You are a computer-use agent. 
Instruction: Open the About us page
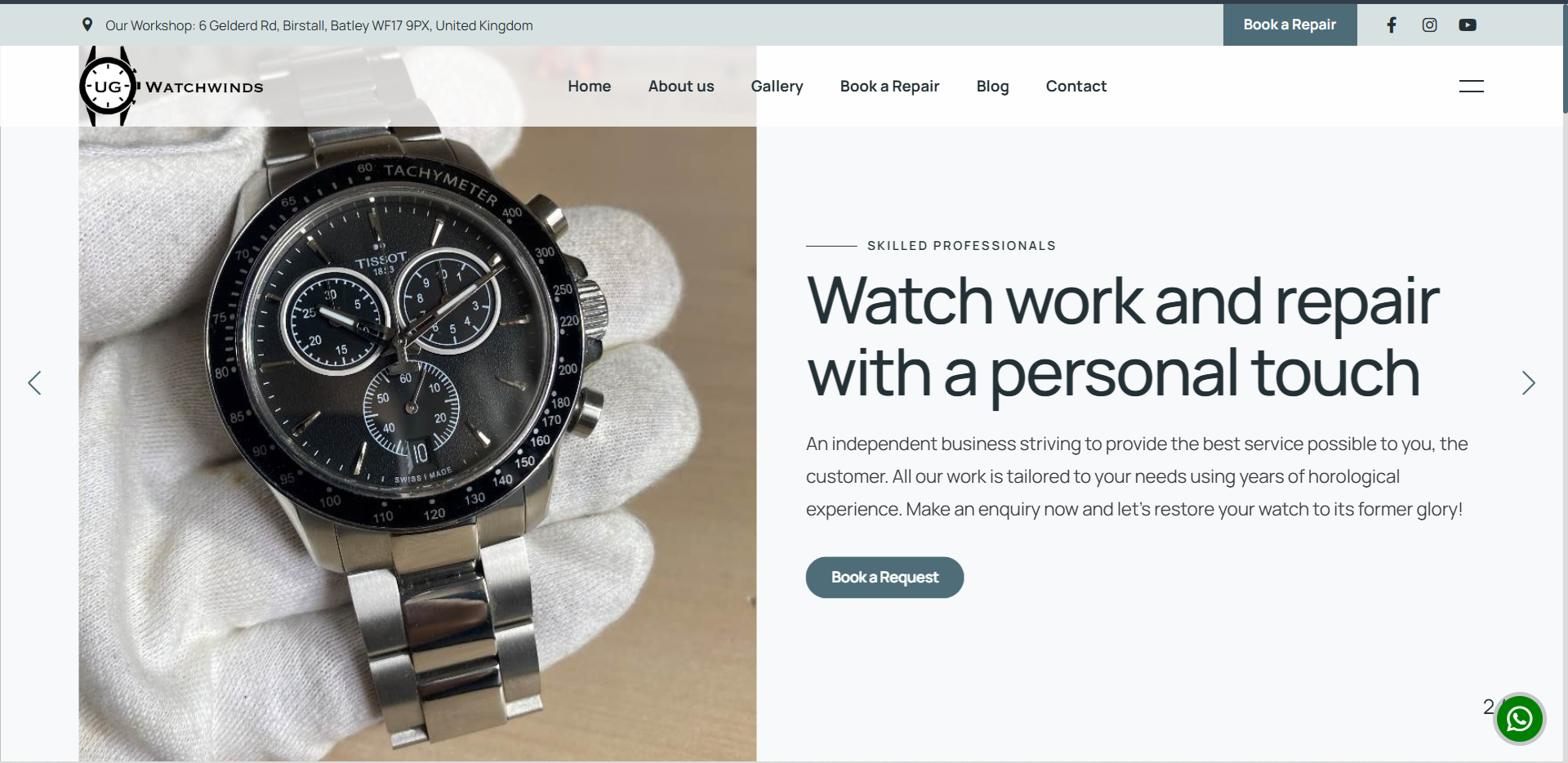pos(680,86)
